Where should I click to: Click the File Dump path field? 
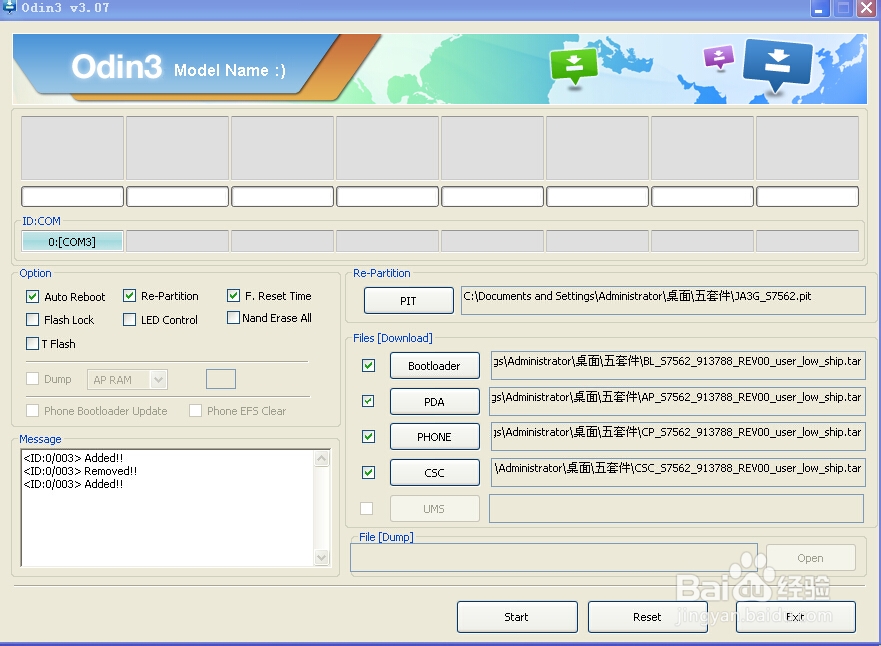pyautogui.click(x=554, y=558)
